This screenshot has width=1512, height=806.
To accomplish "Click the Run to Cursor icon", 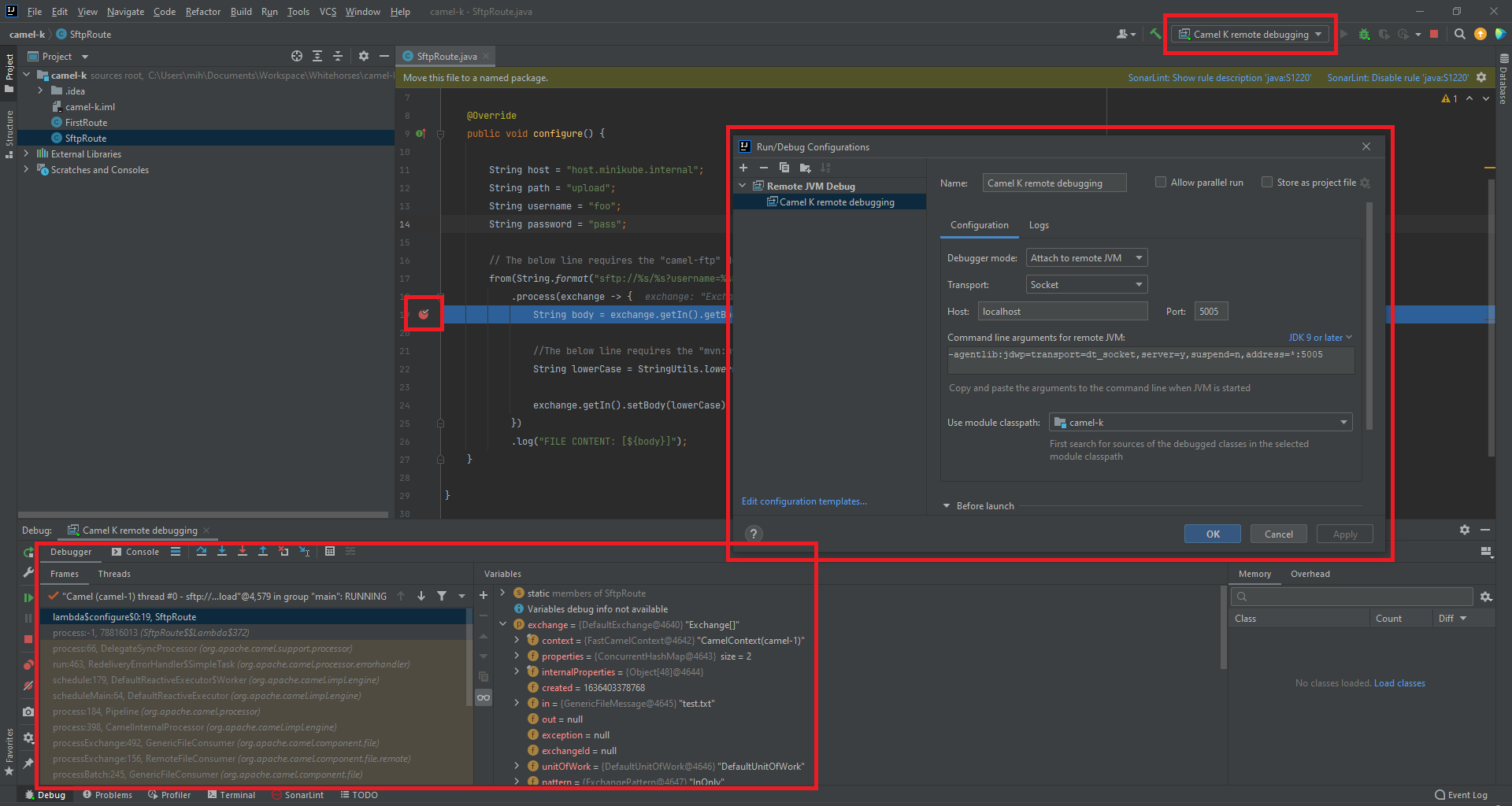I will pyautogui.click(x=304, y=552).
